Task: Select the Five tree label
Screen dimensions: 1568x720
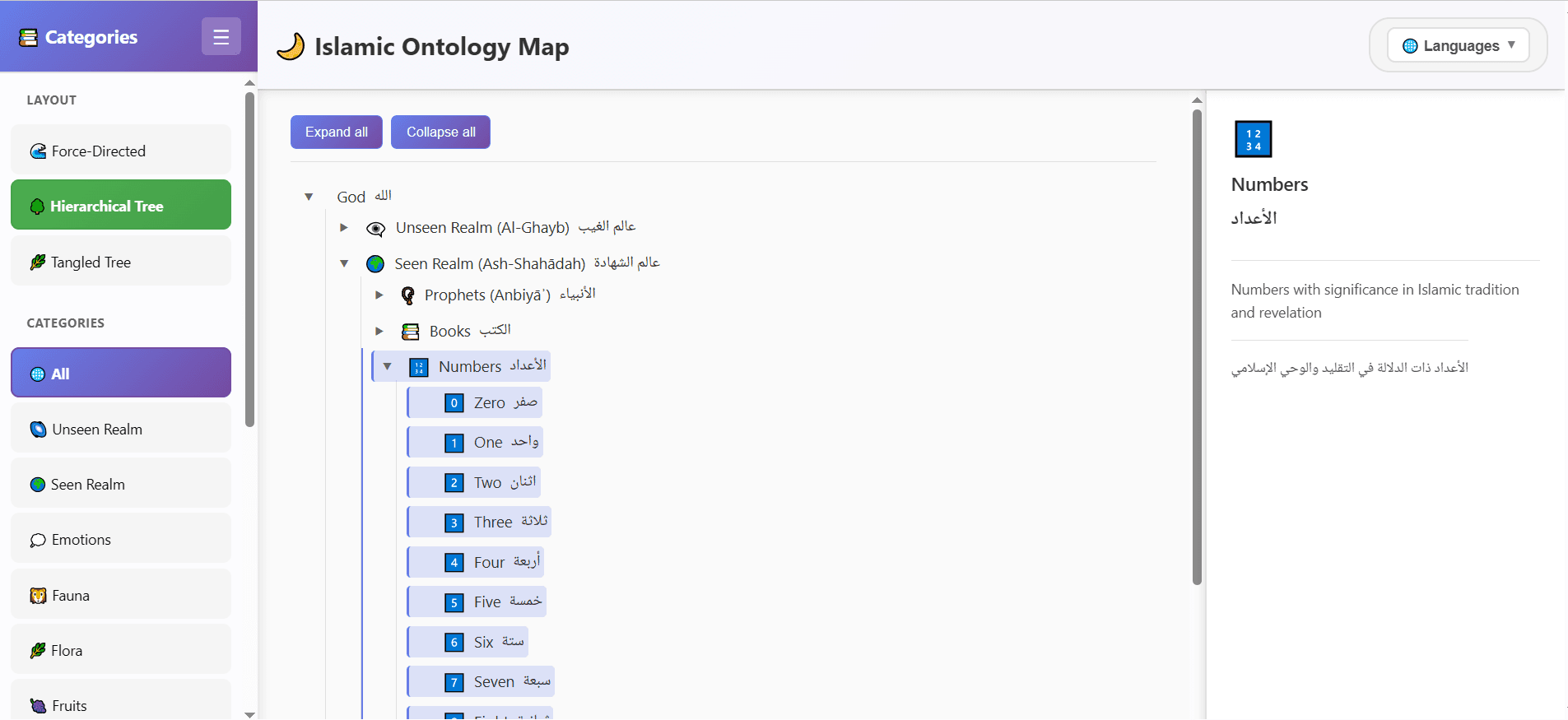Action: pyautogui.click(x=487, y=602)
